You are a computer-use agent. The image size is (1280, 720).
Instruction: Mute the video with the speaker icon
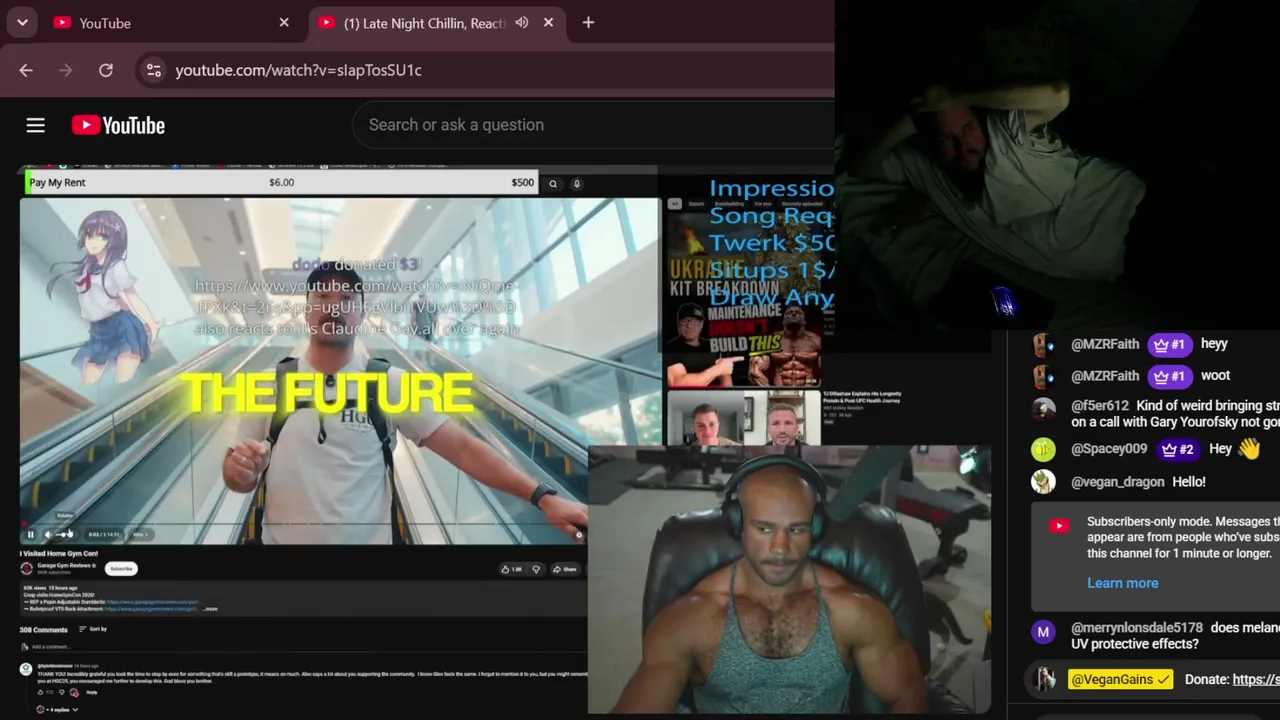click(x=47, y=534)
